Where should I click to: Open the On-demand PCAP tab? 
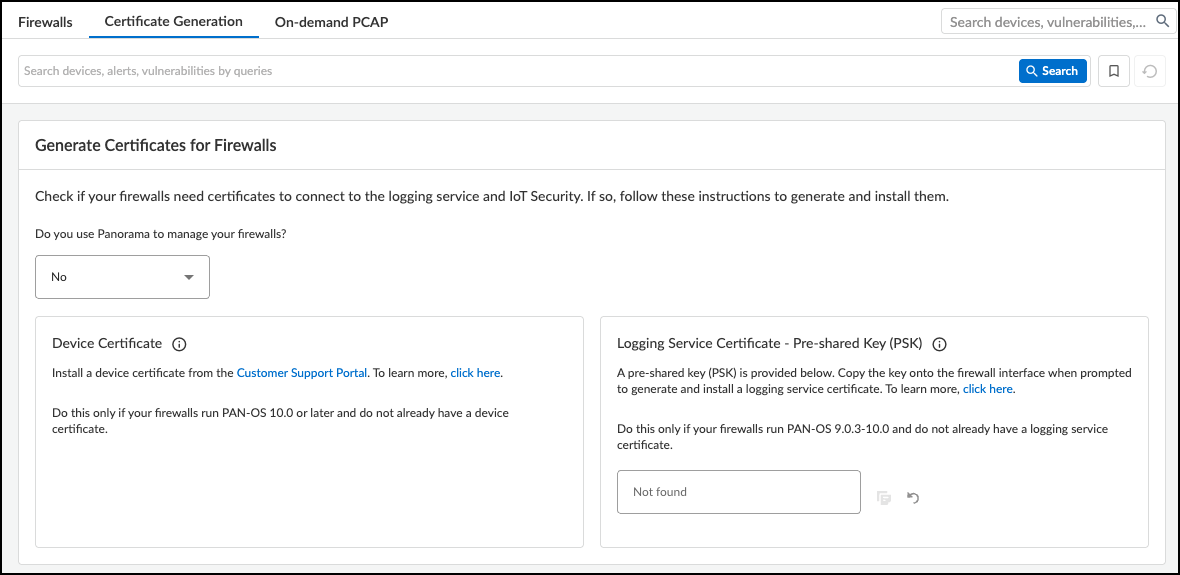(x=331, y=22)
